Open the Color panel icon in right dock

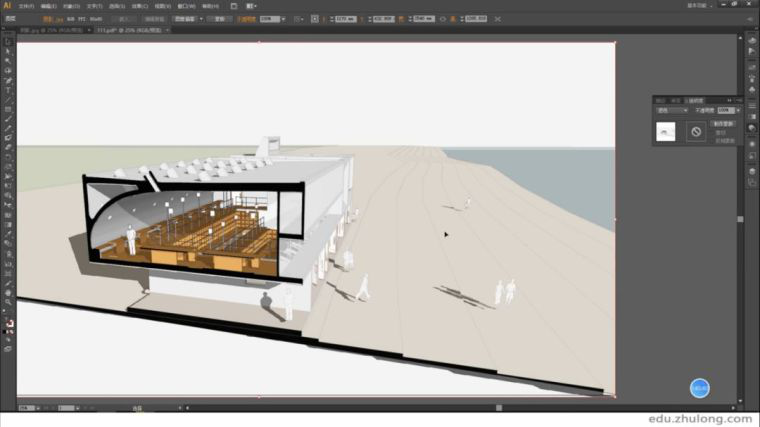(752, 41)
